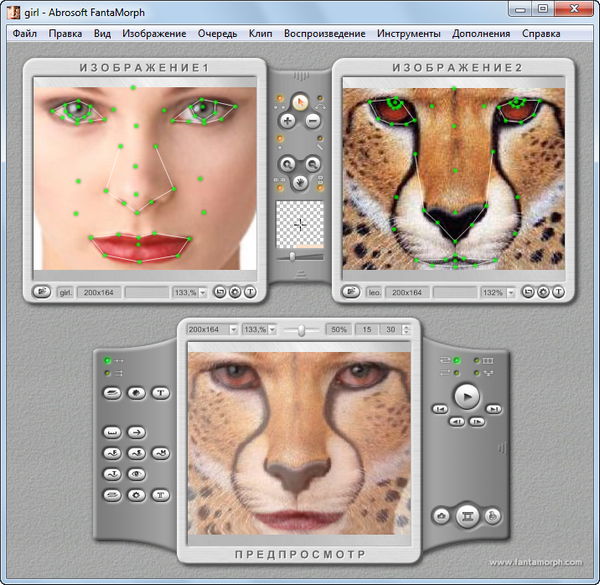Click the checkerboard magnifier thumbnail
600x585 pixels.
pyautogui.click(x=300, y=224)
